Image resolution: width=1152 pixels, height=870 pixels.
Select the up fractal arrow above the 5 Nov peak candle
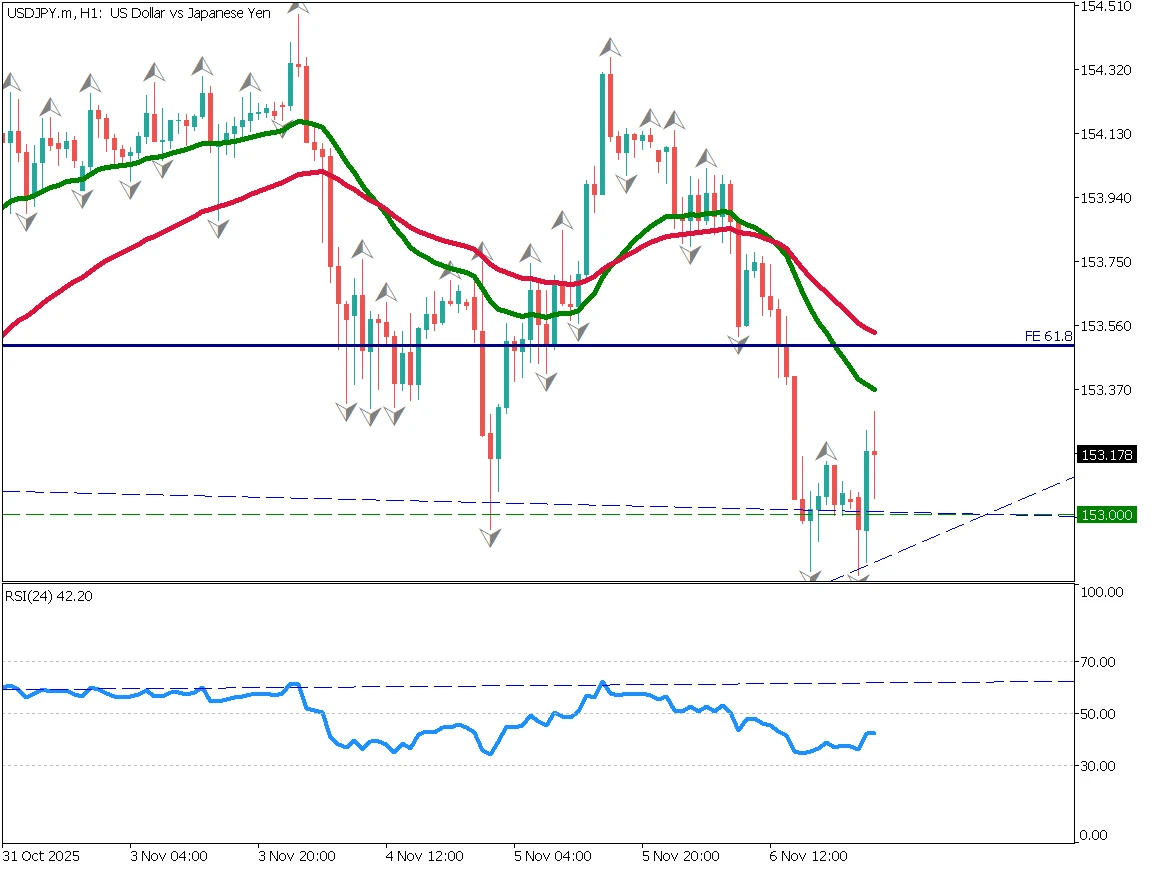click(x=610, y=47)
